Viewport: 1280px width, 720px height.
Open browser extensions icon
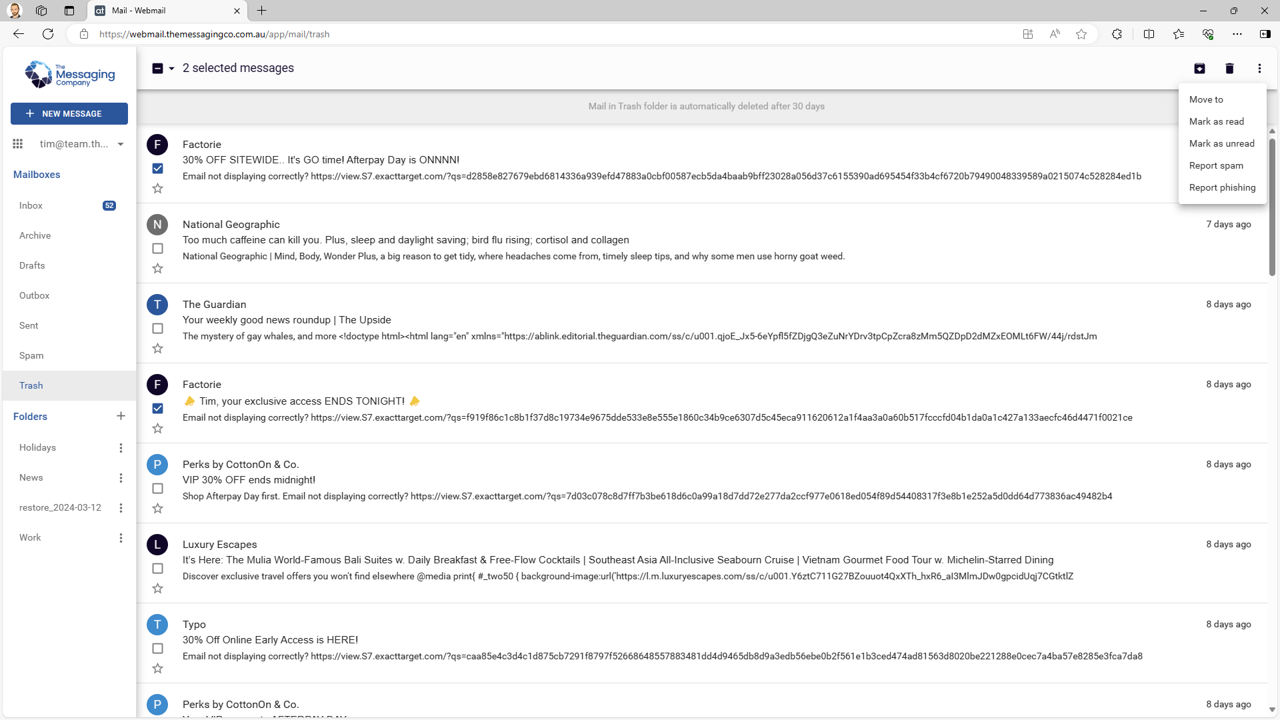pos(1117,34)
